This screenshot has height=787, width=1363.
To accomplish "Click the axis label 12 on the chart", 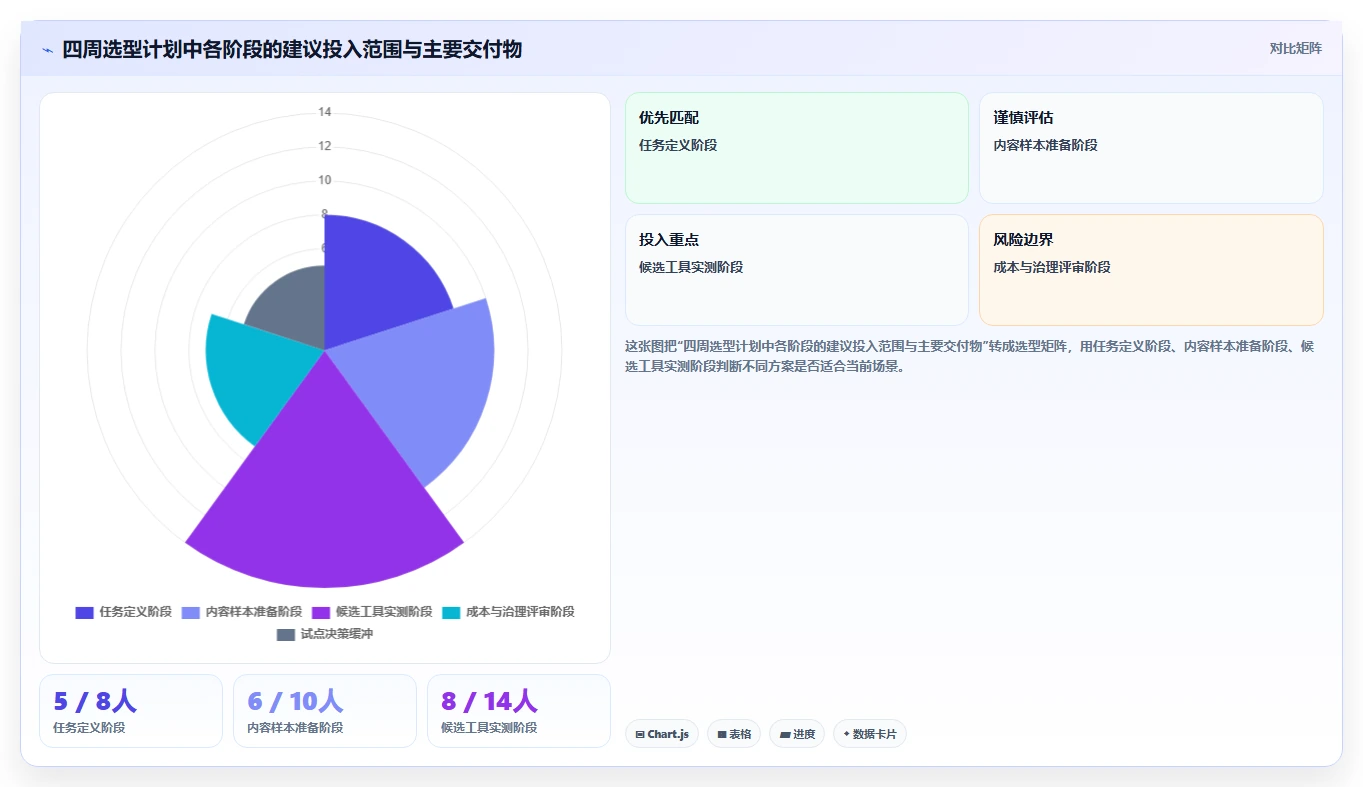I will (x=325, y=146).
